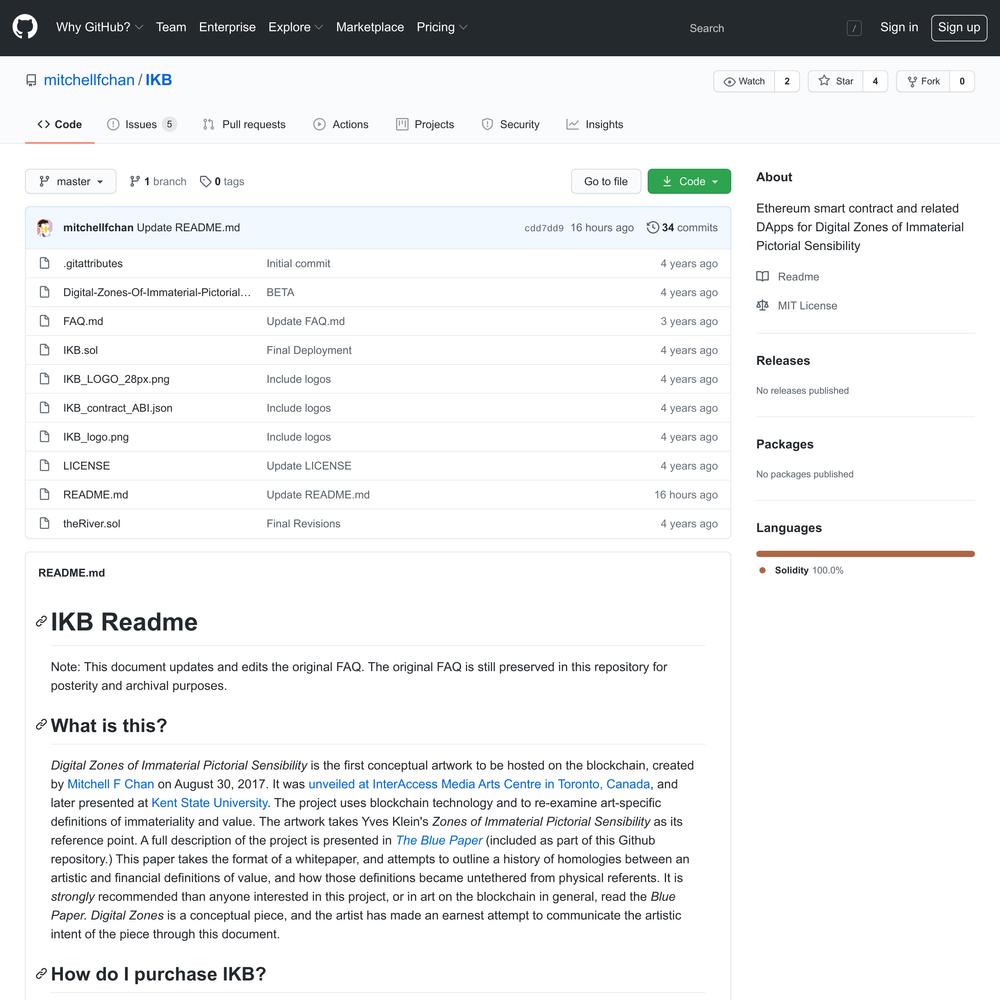This screenshot has height=1000, width=1000.
Task: Click the Solidity language color dot
Action: coord(762,570)
